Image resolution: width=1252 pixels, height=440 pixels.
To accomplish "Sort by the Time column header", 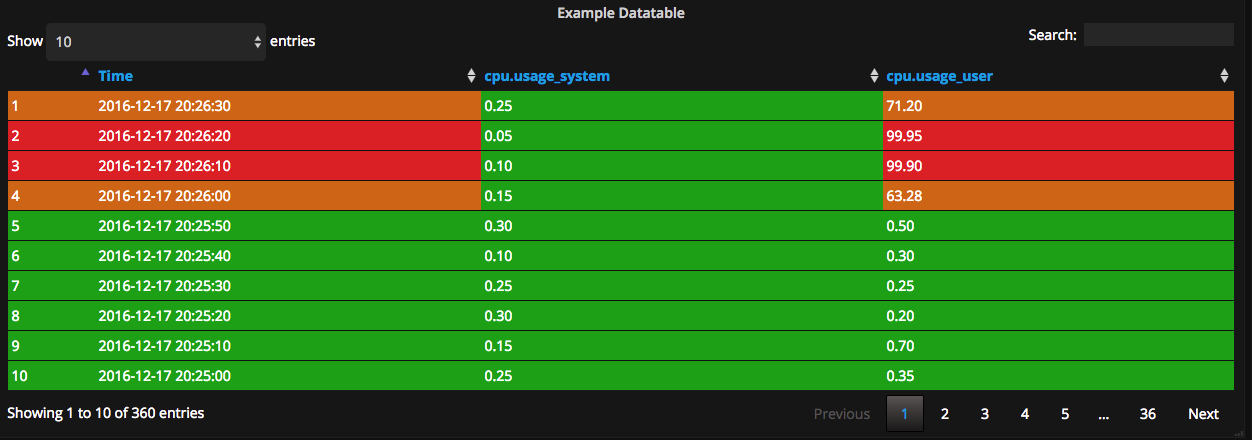I will click(x=115, y=76).
